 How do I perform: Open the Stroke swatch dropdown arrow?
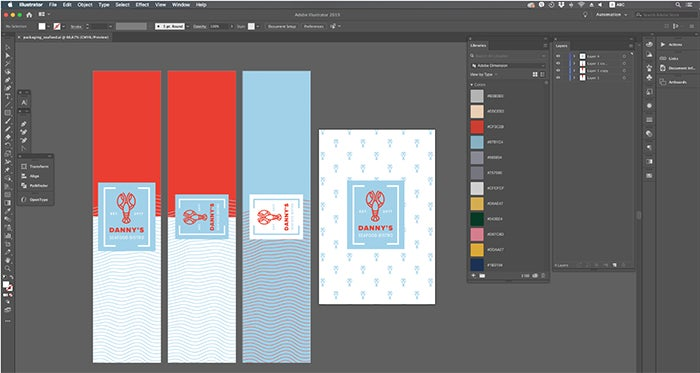63,26
